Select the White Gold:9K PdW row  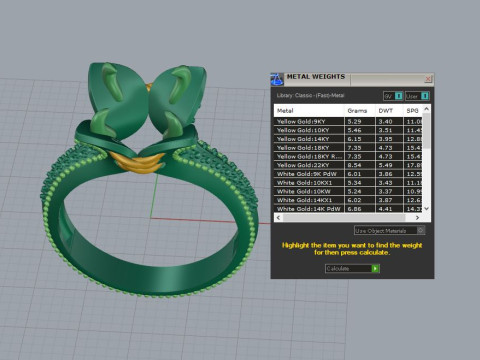tap(348, 174)
